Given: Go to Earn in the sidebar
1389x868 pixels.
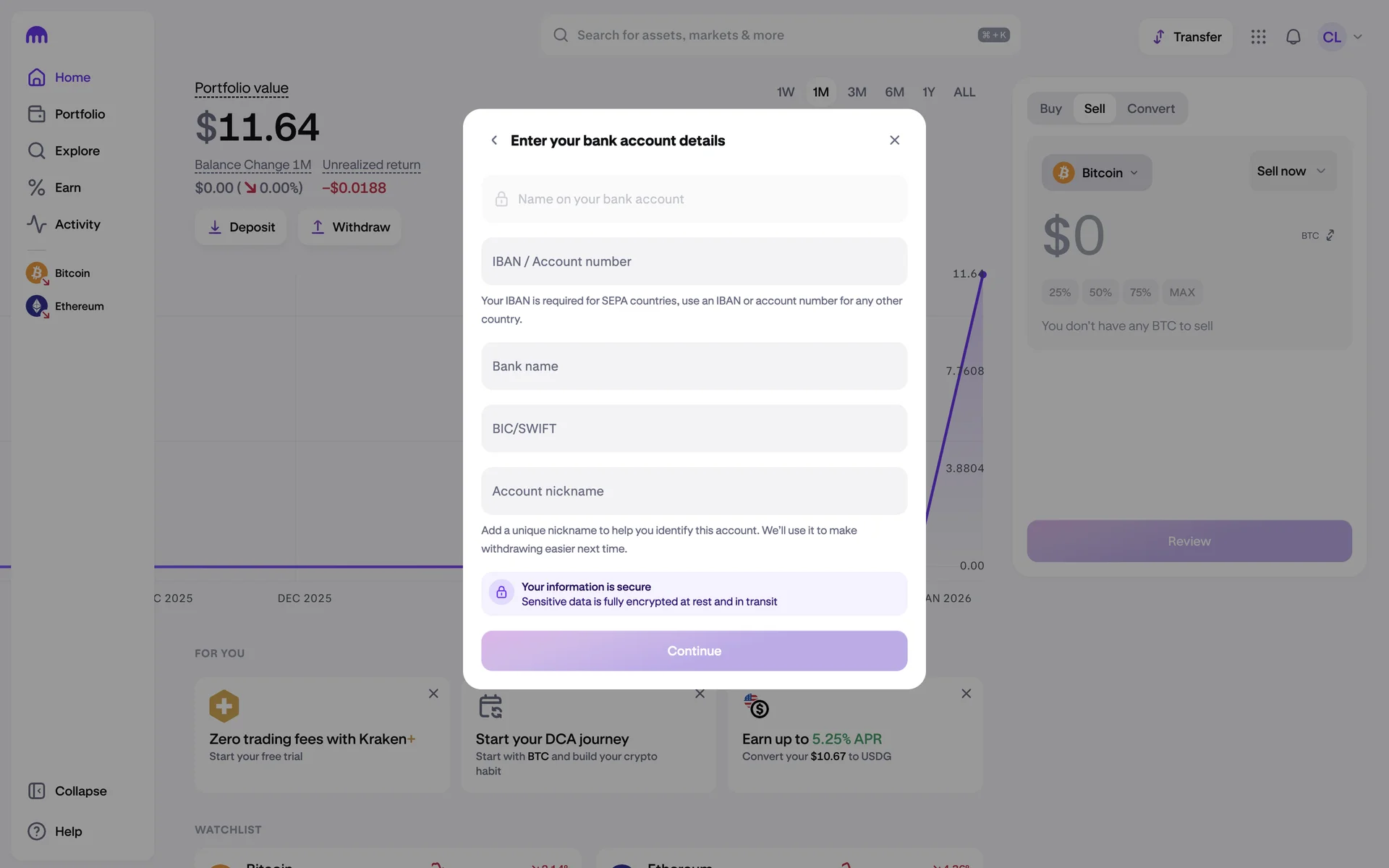Looking at the screenshot, I should [x=67, y=187].
